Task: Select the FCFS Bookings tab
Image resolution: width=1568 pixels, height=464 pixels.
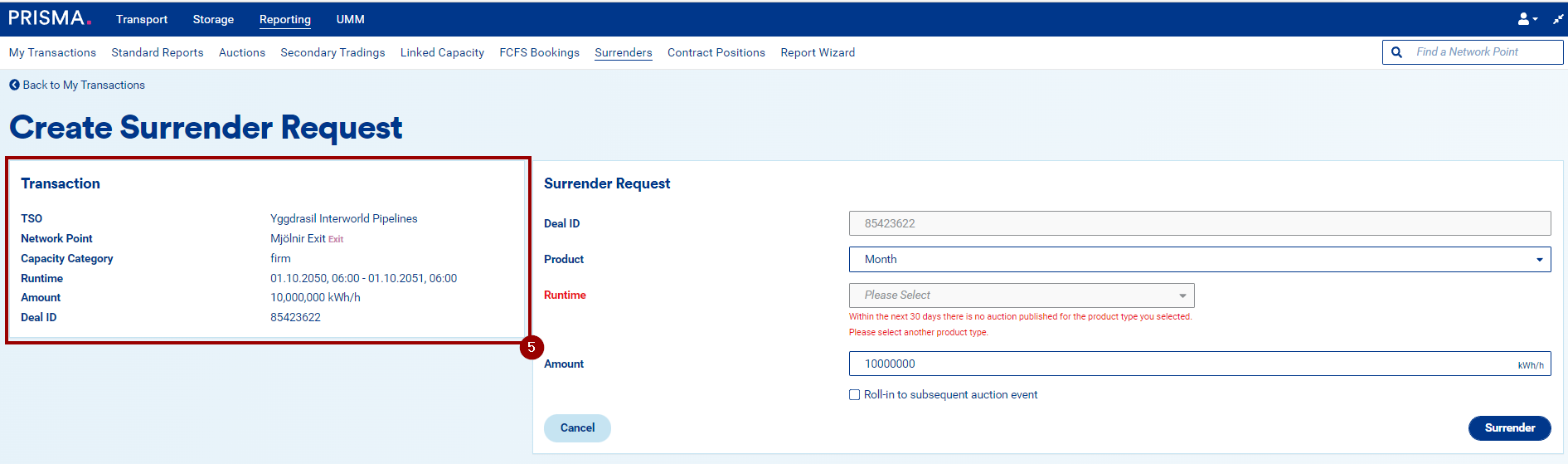Action: [539, 52]
